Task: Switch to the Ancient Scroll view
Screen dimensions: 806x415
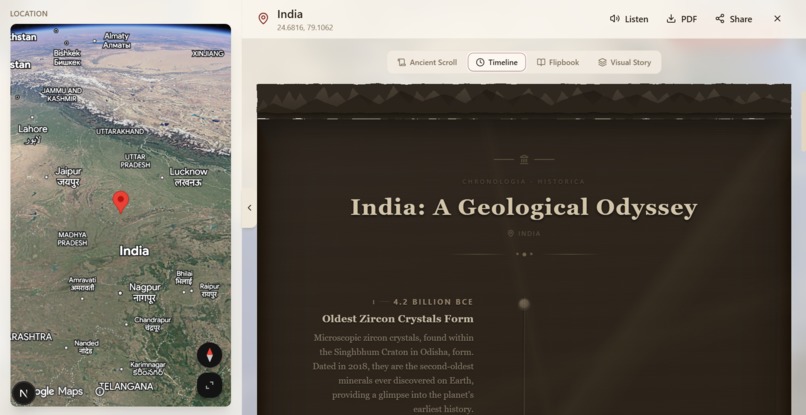Action: (427, 62)
